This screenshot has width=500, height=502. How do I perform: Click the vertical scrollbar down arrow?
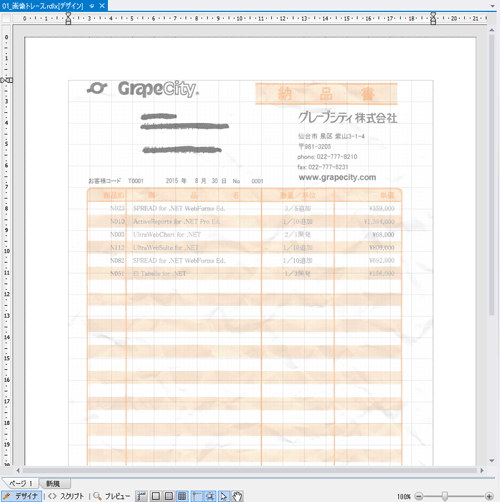[492, 461]
